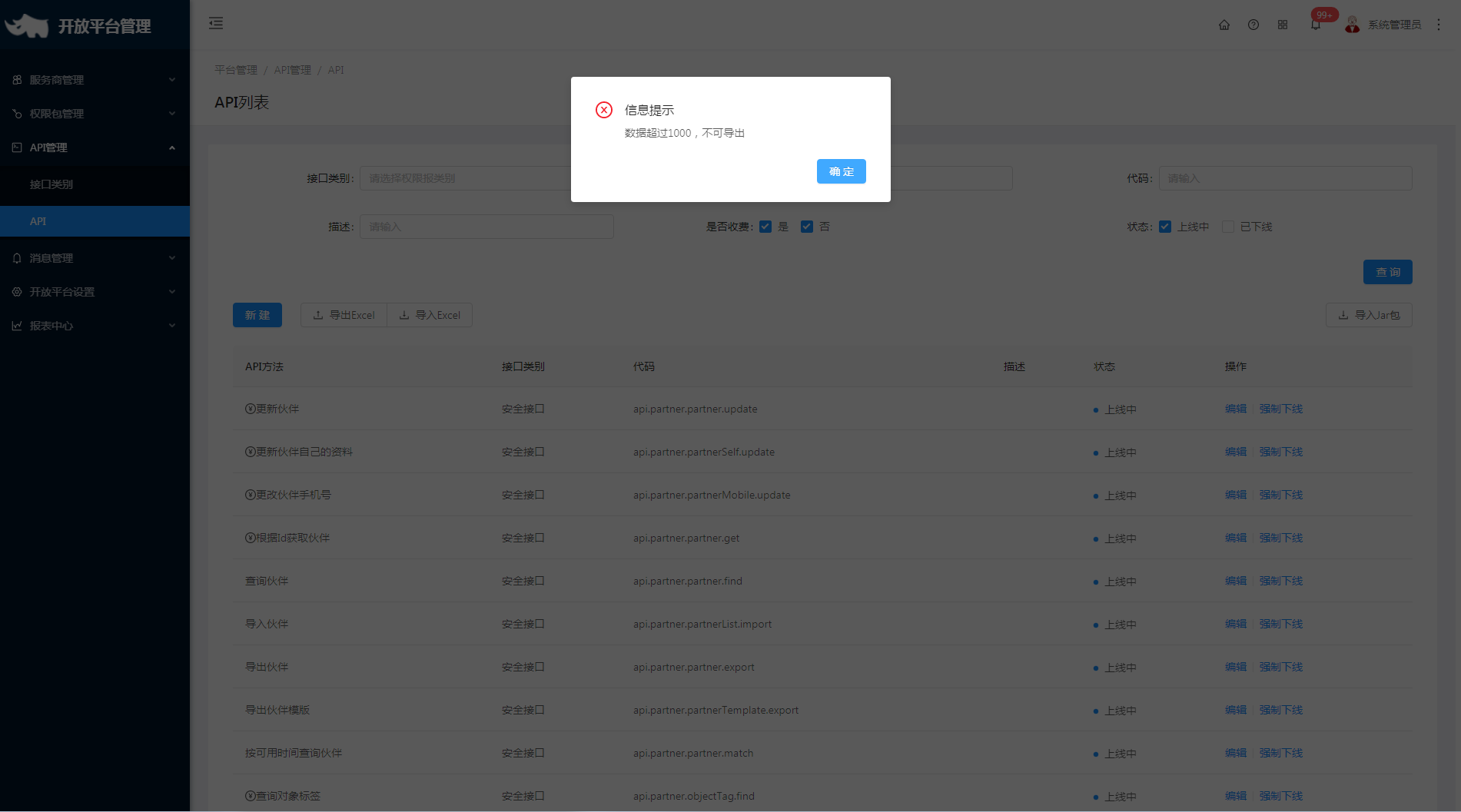
Task: Open 报表中心 menu label
Action: 51,326
